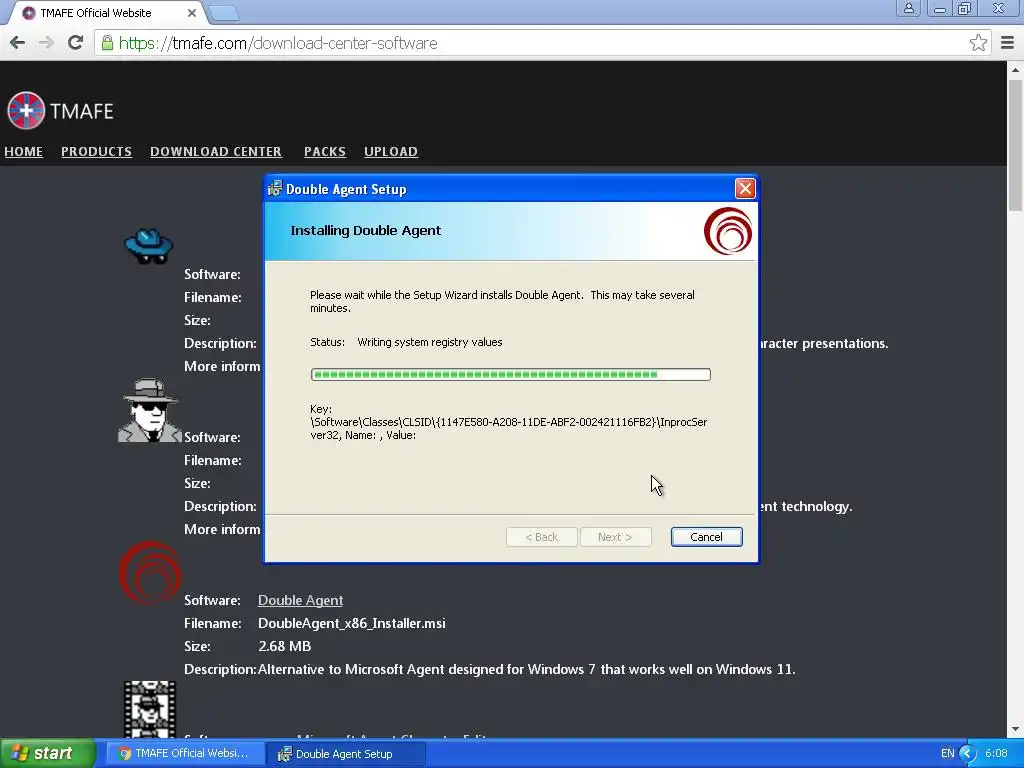The image size is (1024, 768).
Task: Click the DoubleAgent_x86_Installer.msi filename text
Action: (x=351, y=623)
